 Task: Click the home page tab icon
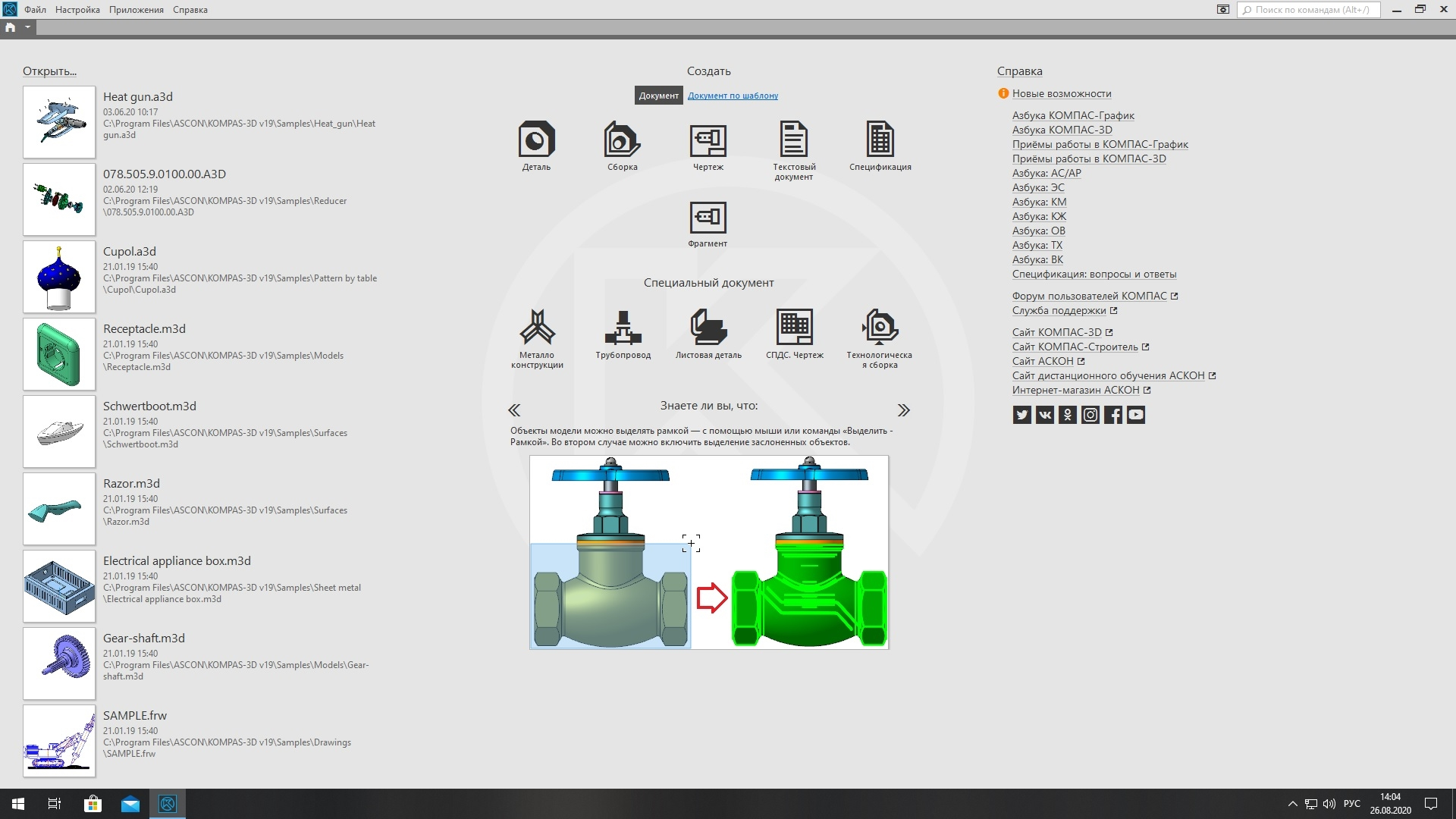11,27
